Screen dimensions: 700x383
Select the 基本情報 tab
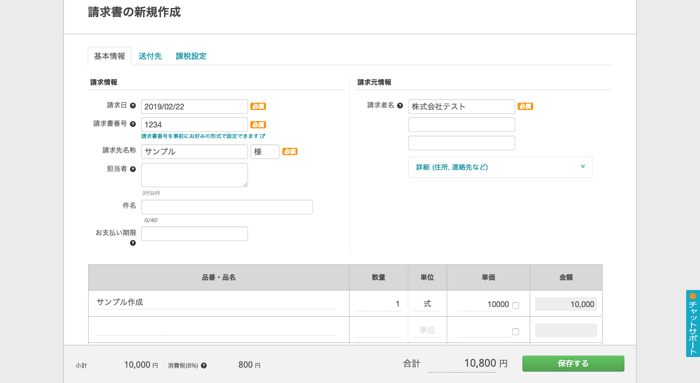point(109,56)
